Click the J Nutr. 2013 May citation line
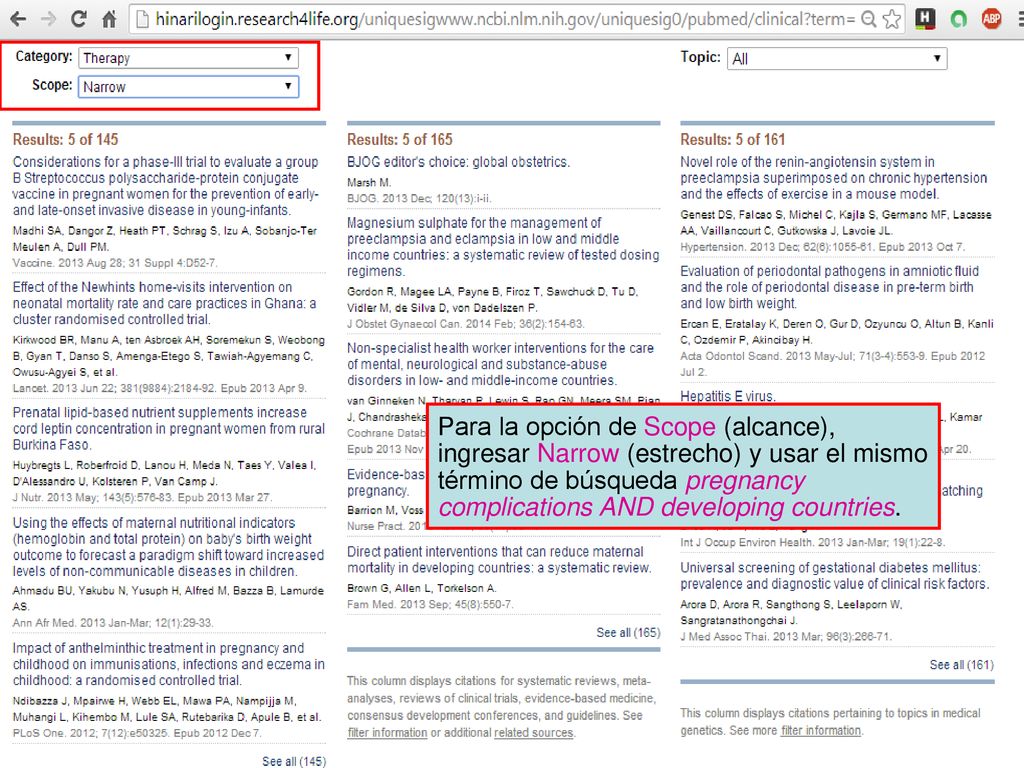1024x768 pixels. point(142,498)
